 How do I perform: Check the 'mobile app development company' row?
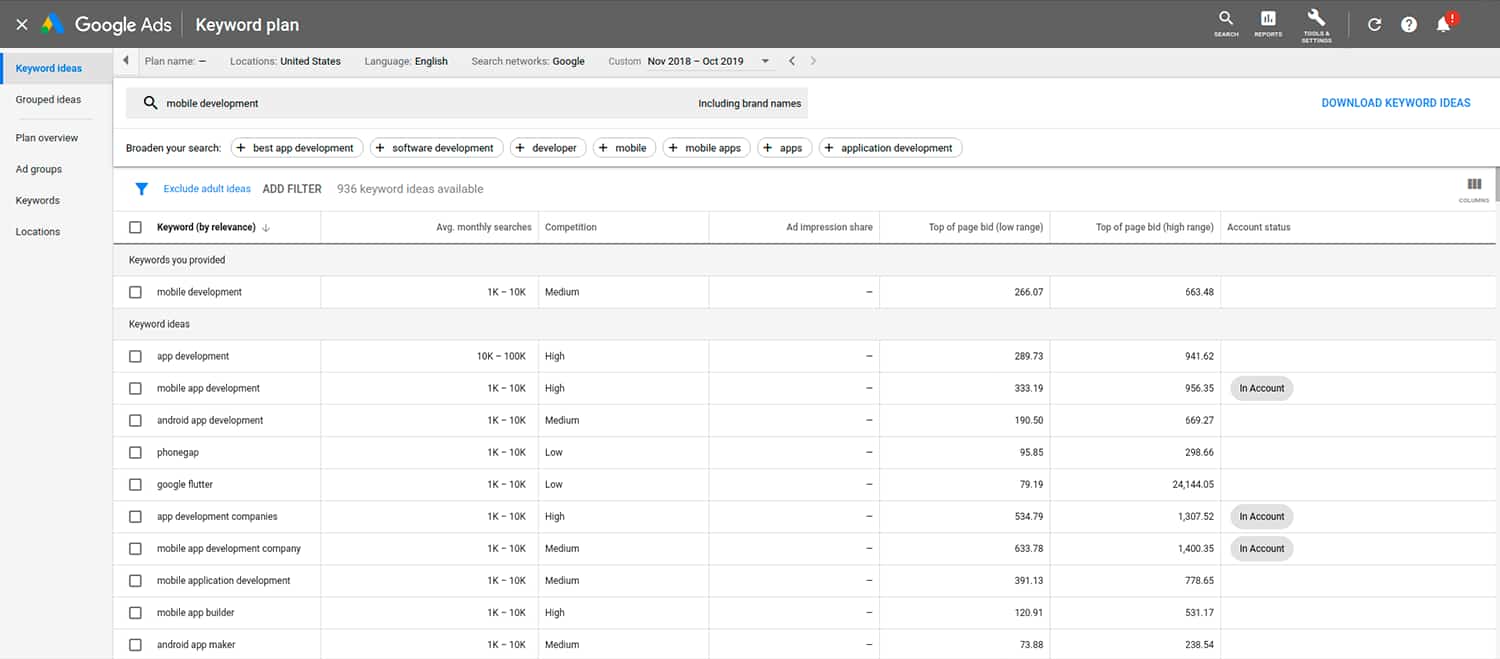(135, 548)
